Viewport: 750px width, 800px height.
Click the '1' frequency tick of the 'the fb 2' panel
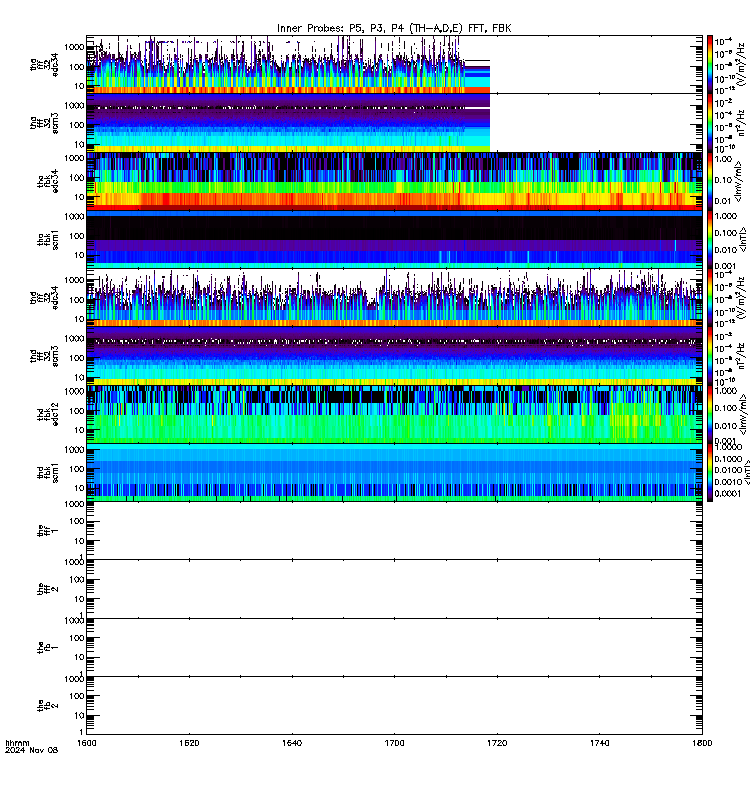(x=82, y=732)
